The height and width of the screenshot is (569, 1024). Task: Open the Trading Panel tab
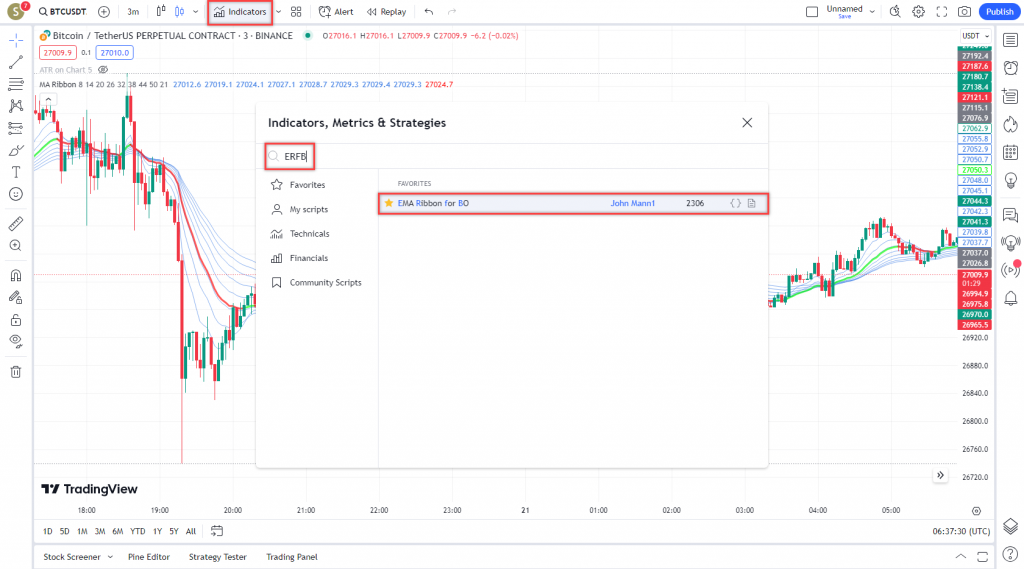pyautogui.click(x=291, y=557)
